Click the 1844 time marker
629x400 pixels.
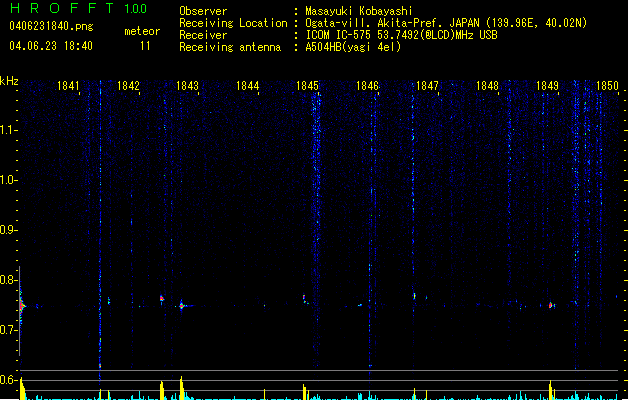[x=248, y=86]
